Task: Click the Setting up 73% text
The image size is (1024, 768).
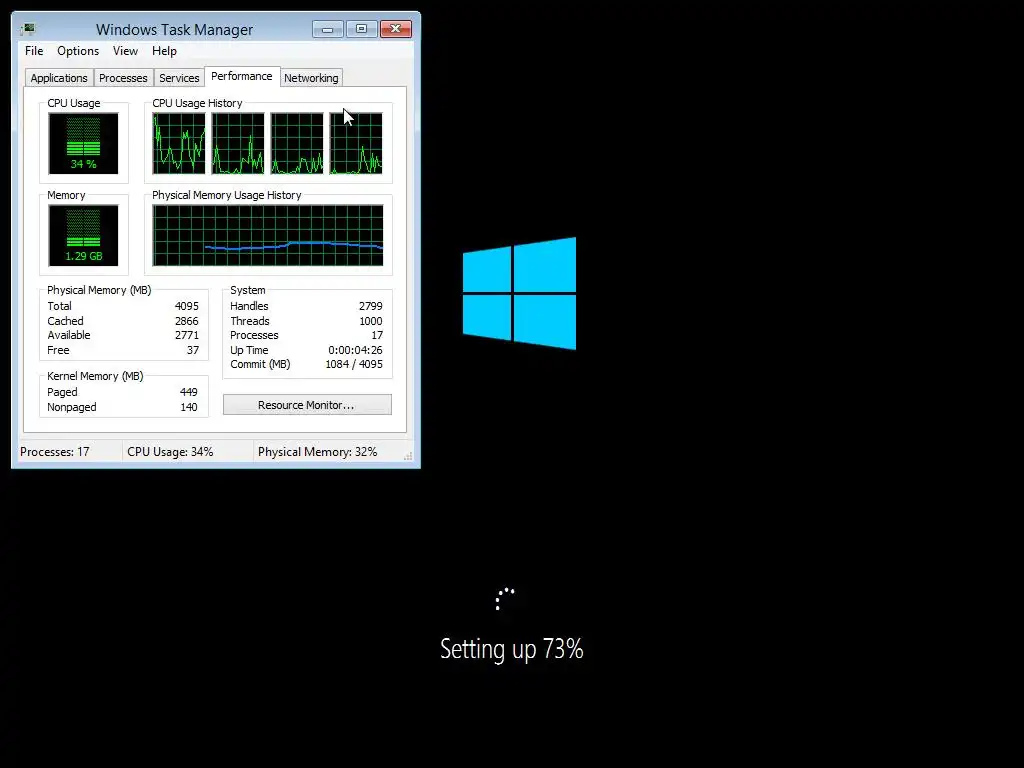Action: (511, 649)
